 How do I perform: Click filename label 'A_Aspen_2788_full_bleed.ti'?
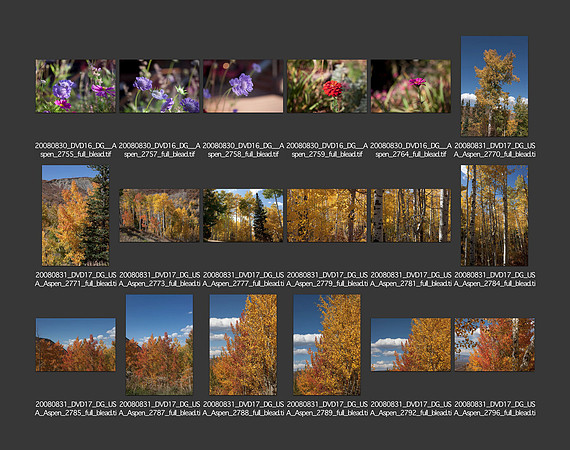243,413
